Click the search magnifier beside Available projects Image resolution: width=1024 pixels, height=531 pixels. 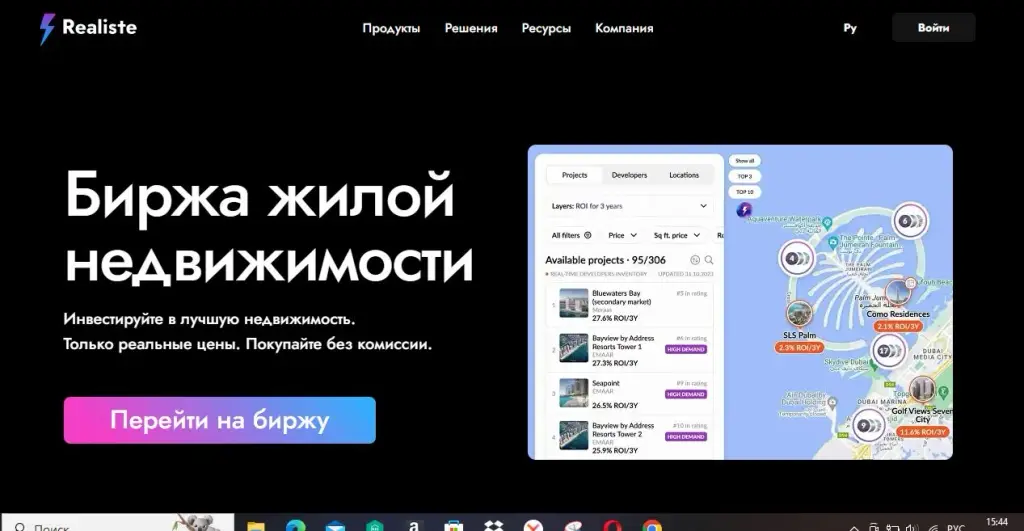709,260
